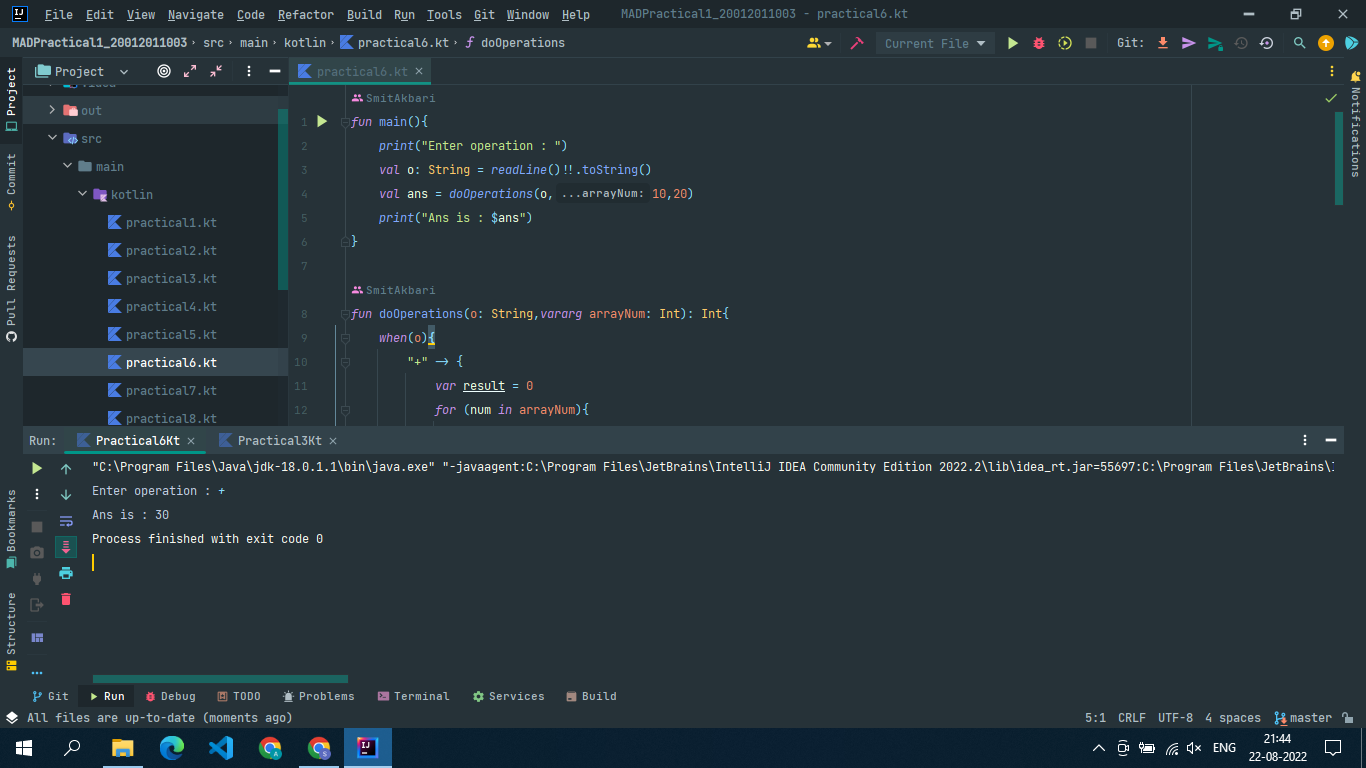Open the Current File run configuration dropdown
1366x768 pixels.
click(x=934, y=43)
